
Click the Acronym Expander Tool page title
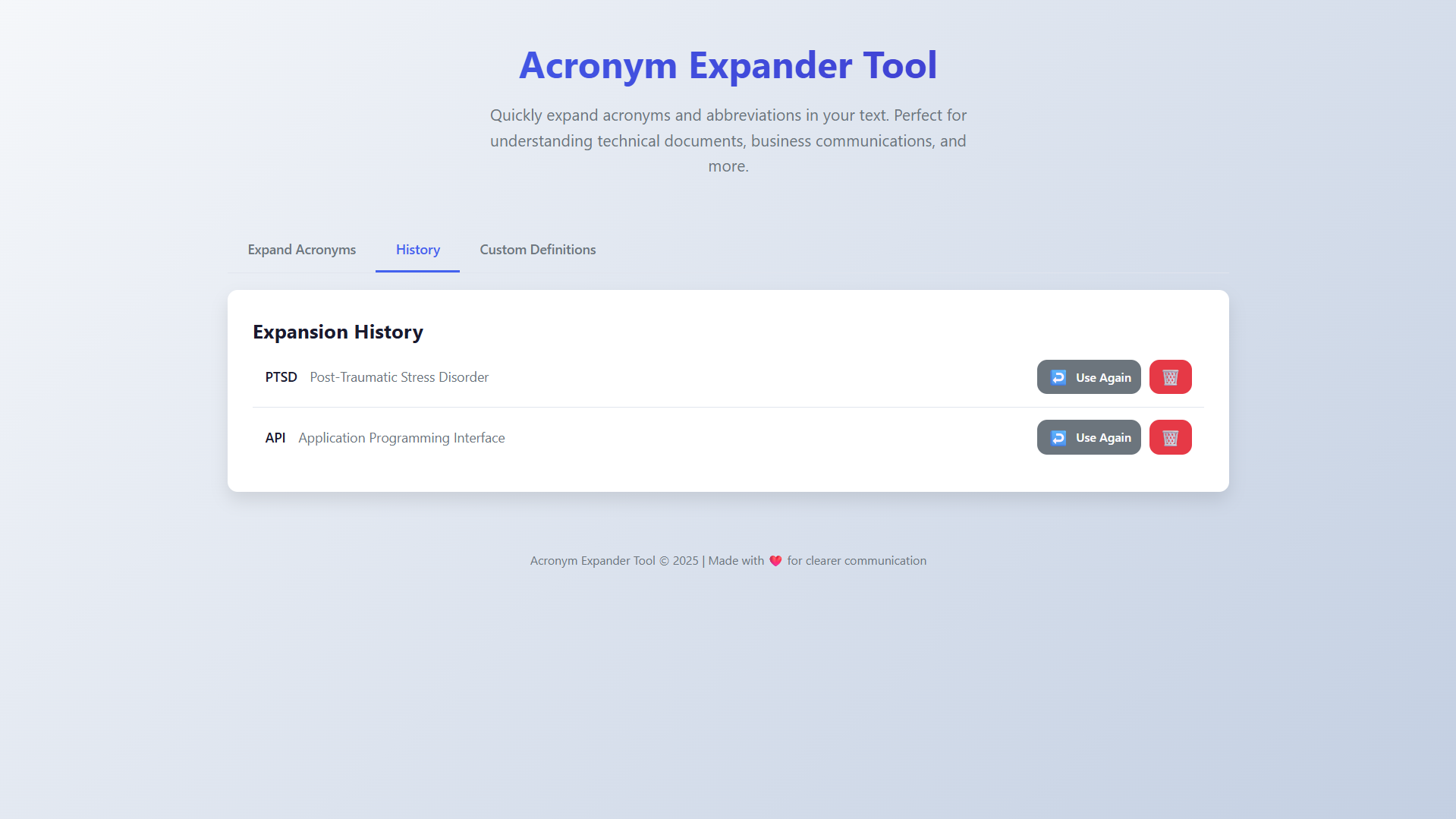[x=728, y=65]
